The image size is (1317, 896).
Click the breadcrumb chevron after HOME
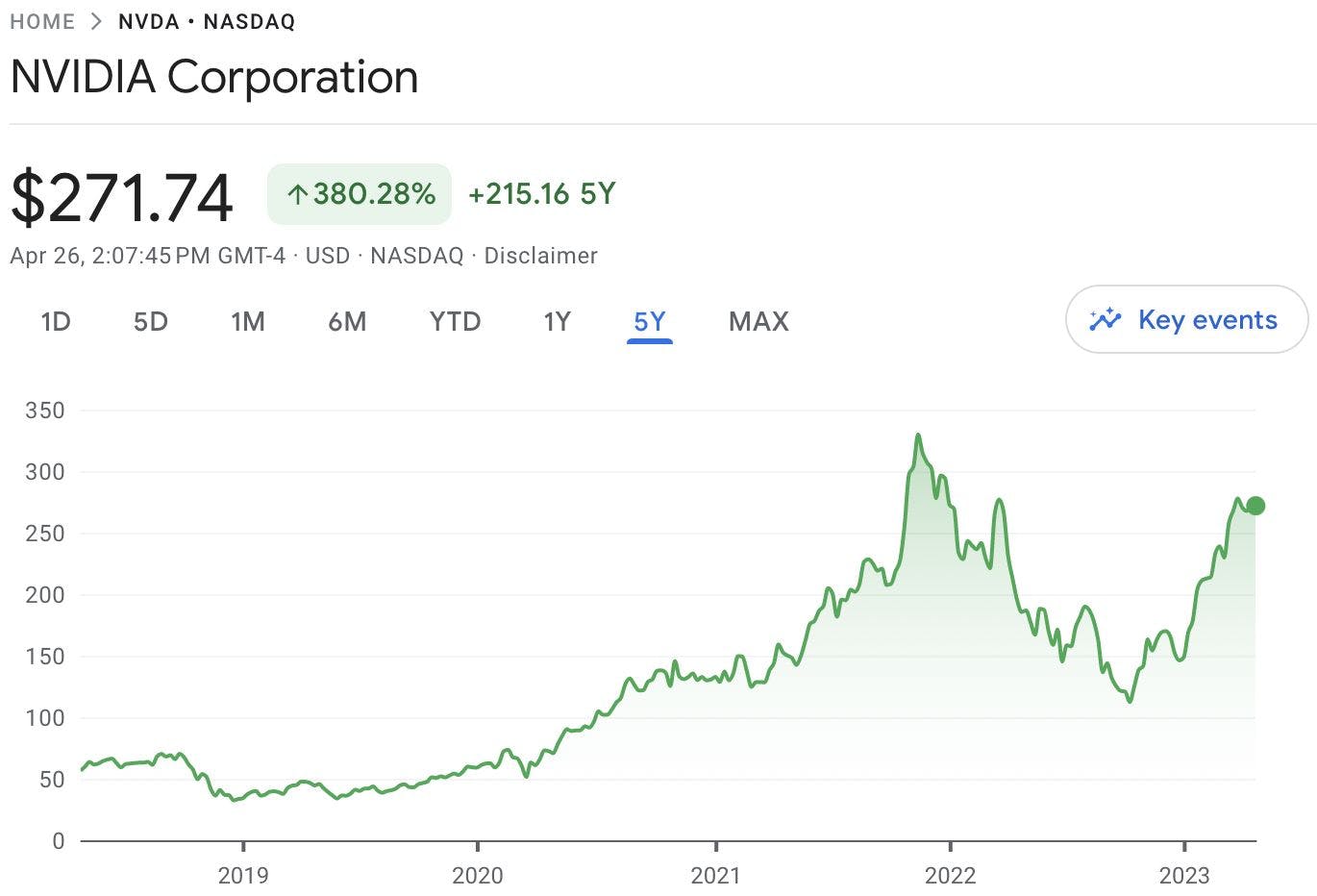96,21
